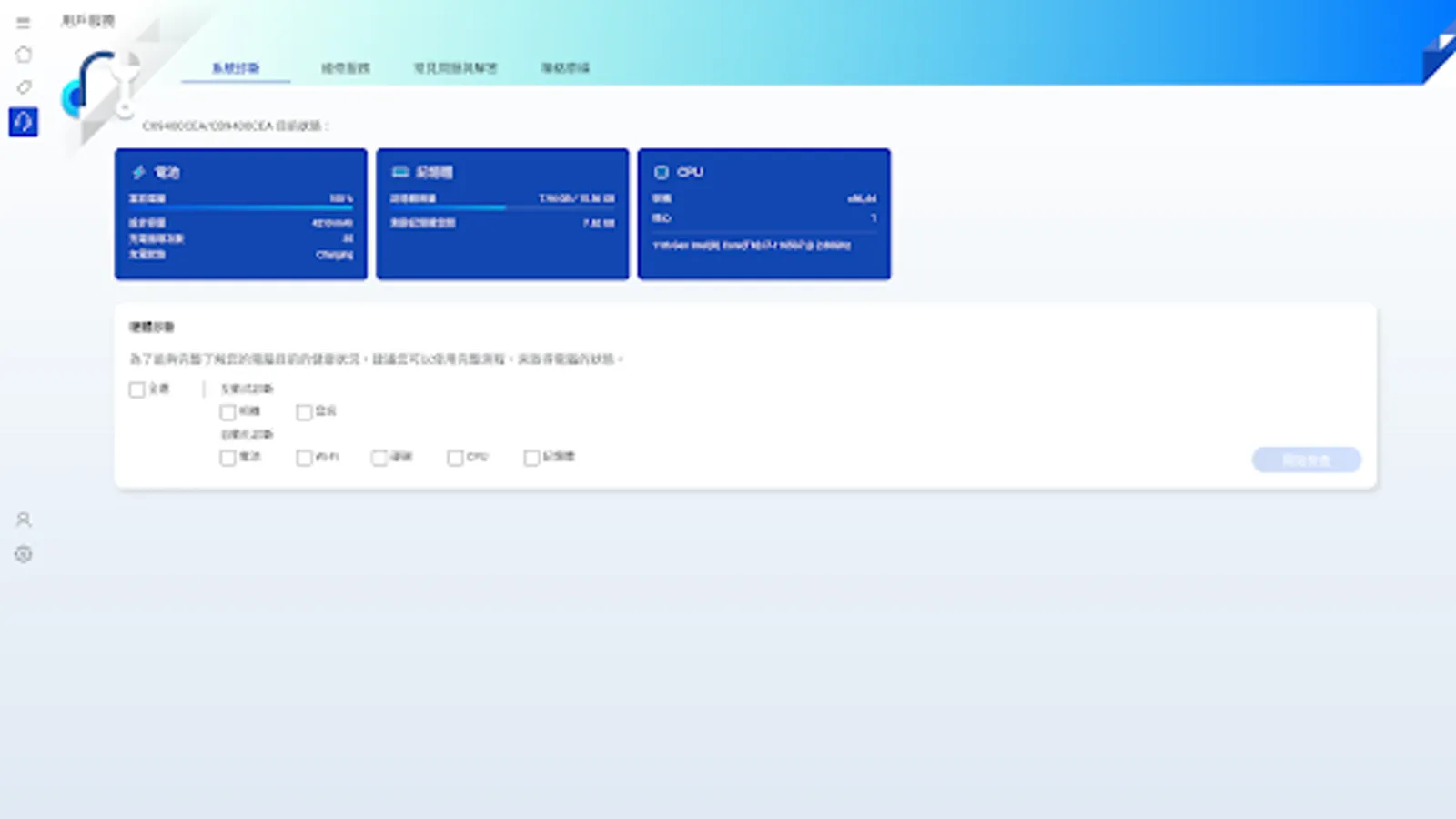Open the settings gear icon in sidebar
Image resolution: width=1456 pixels, height=819 pixels.
pyautogui.click(x=23, y=554)
